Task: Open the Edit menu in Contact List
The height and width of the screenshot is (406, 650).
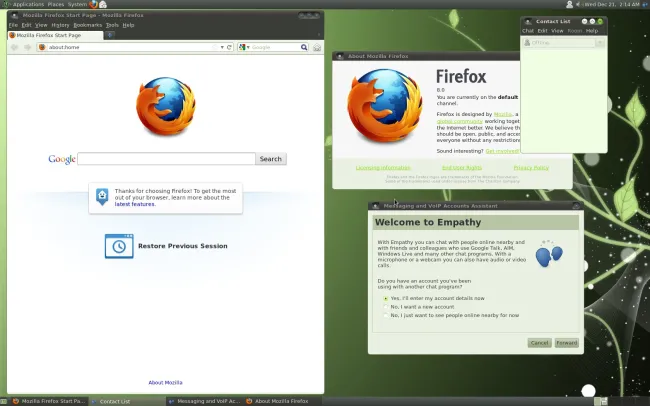Action: tap(543, 31)
